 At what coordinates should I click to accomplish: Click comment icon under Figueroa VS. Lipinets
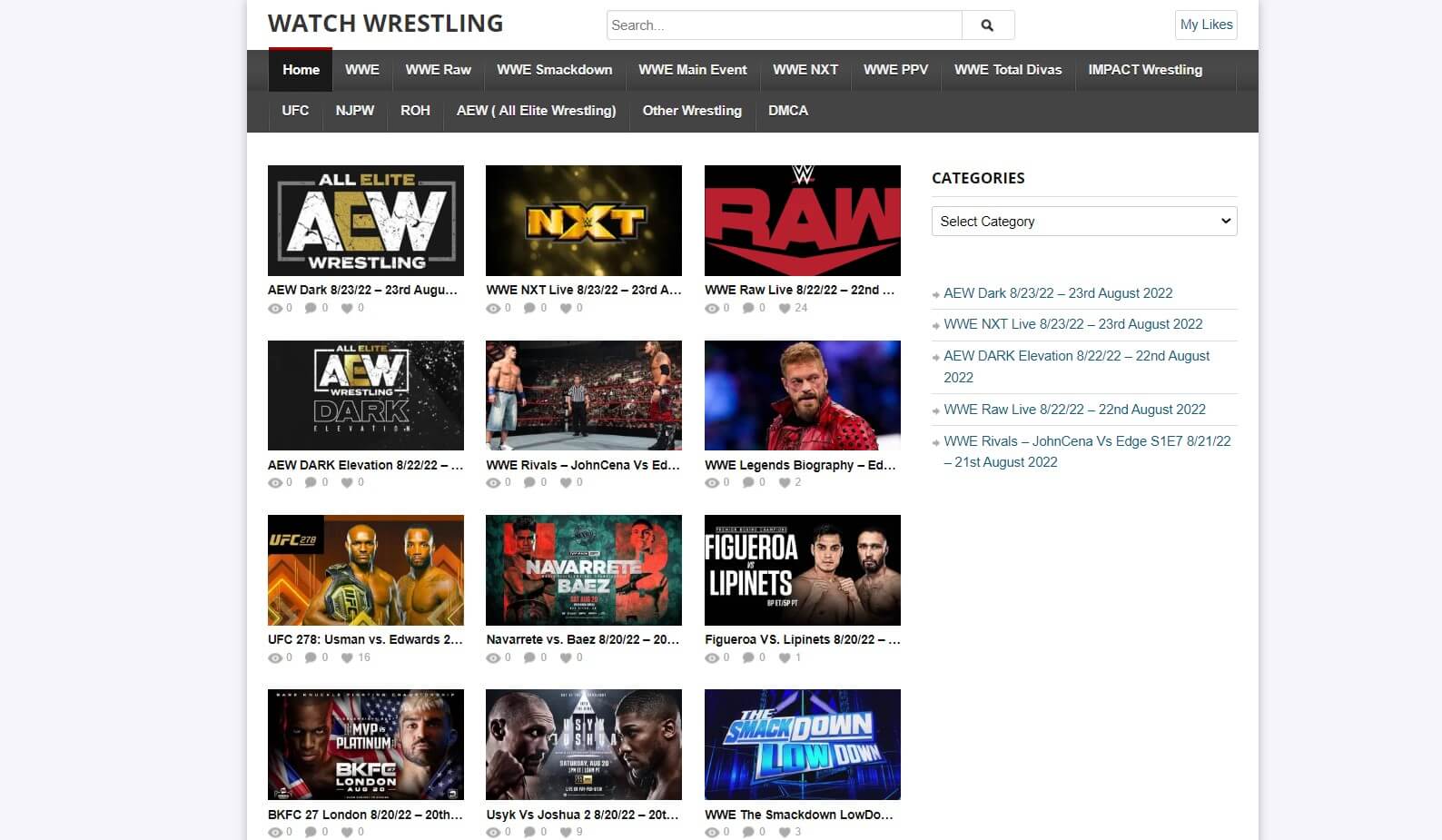(748, 658)
